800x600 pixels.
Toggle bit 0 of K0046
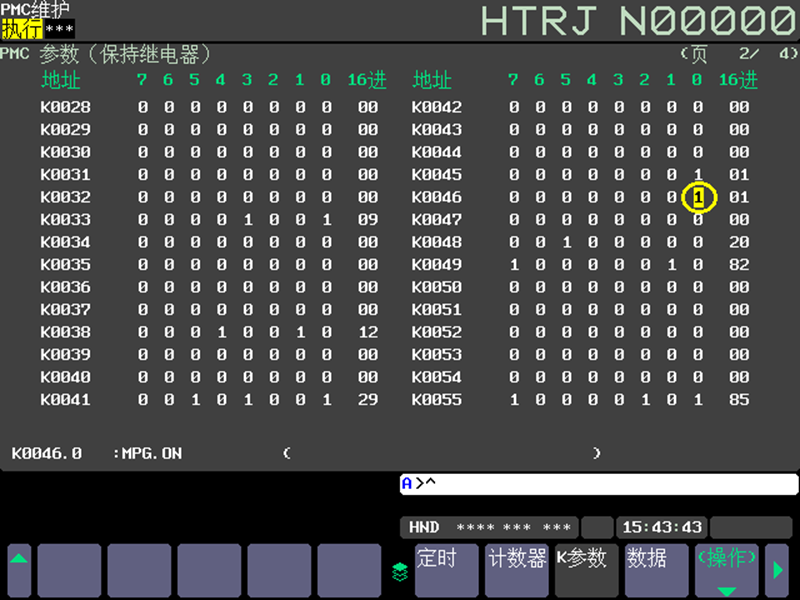click(x=698, y=197)
